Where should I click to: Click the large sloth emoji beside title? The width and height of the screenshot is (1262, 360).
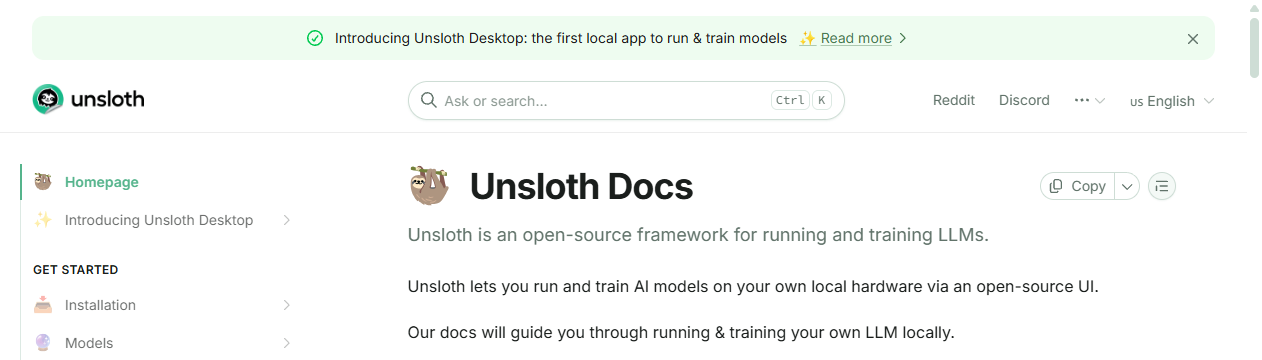pos(429,186)
